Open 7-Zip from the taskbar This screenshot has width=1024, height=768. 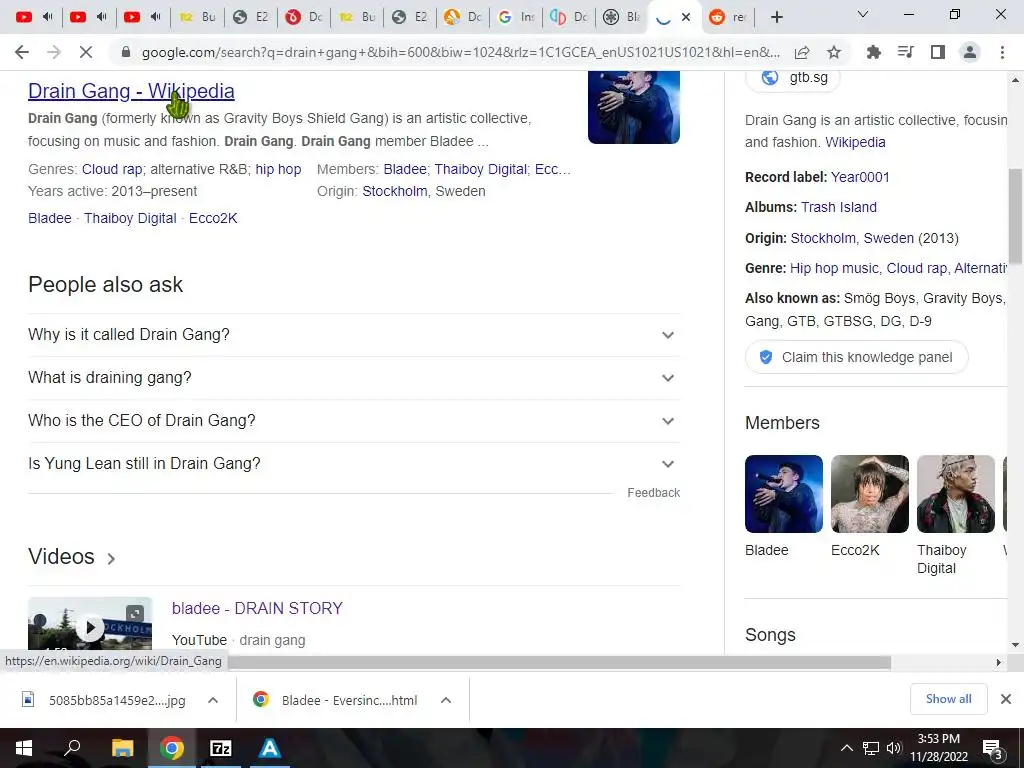point(221,748)
